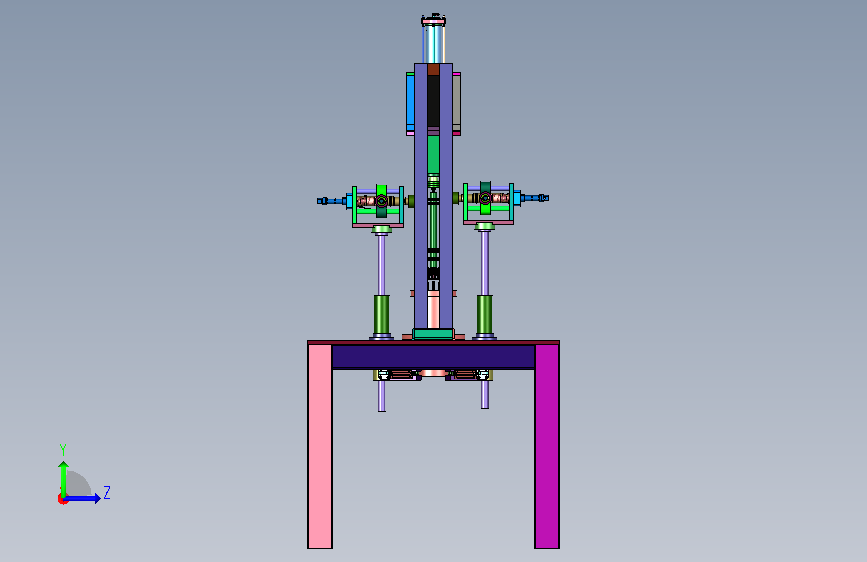The height and width of the screenshot is (562, 867).
Task: Click the right horizontal clamp assembly bracket
Action: pos(488,203)
